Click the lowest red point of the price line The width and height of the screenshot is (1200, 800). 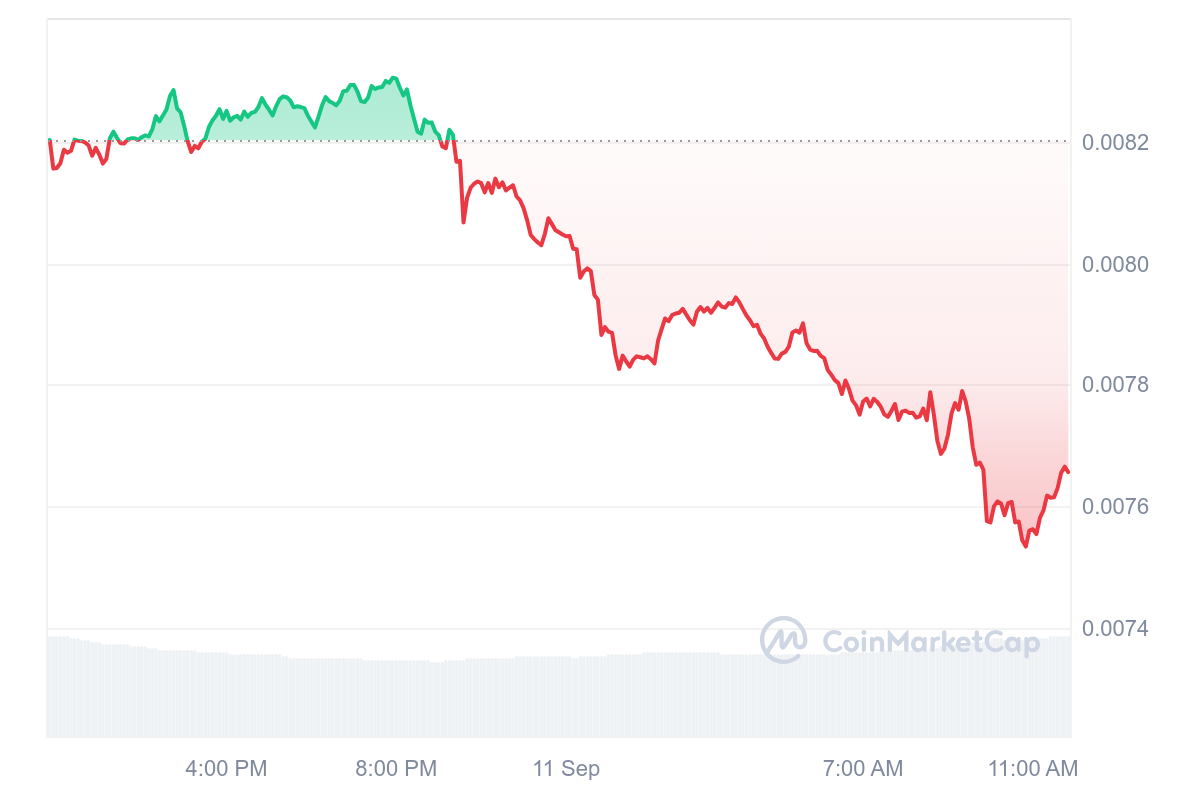[1025, 546]
